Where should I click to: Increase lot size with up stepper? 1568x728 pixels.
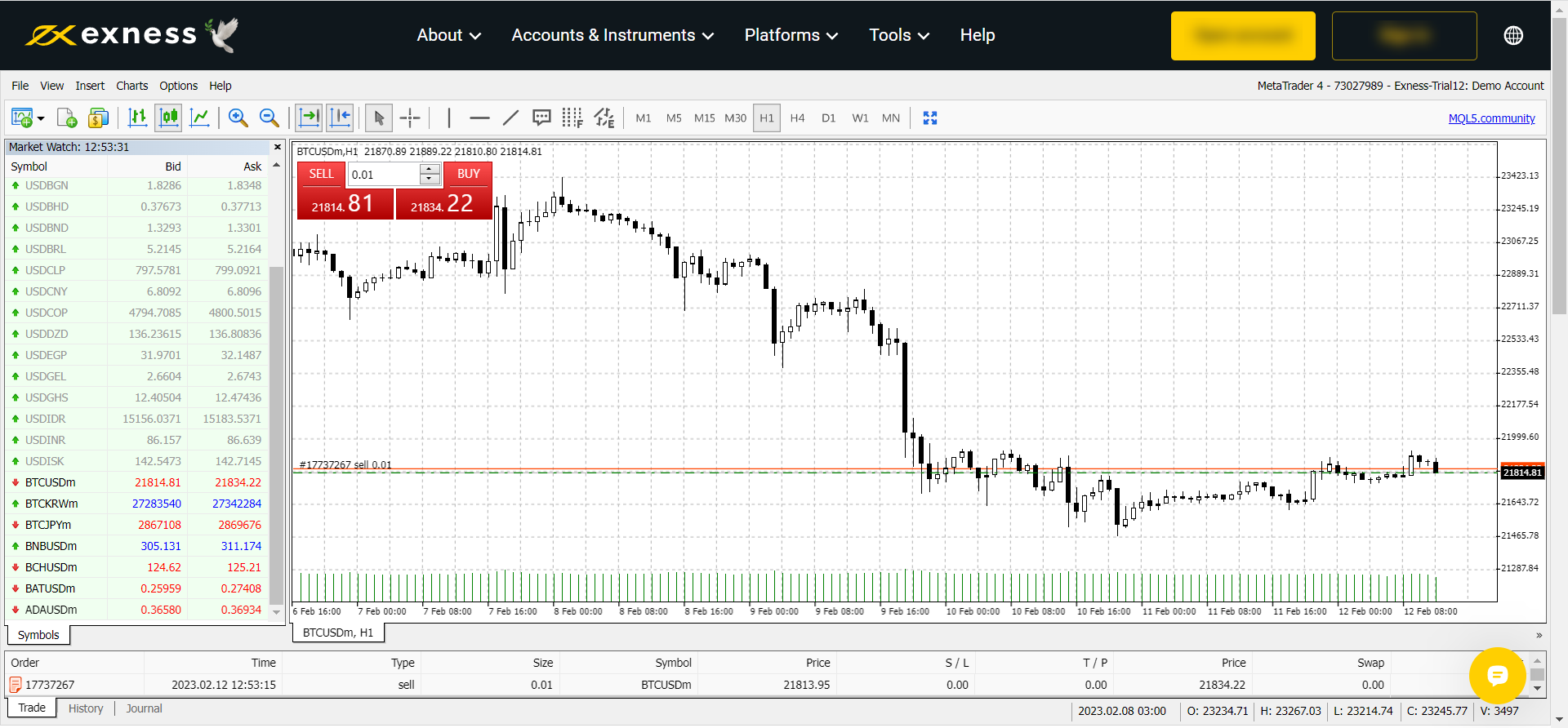point(430,169)
